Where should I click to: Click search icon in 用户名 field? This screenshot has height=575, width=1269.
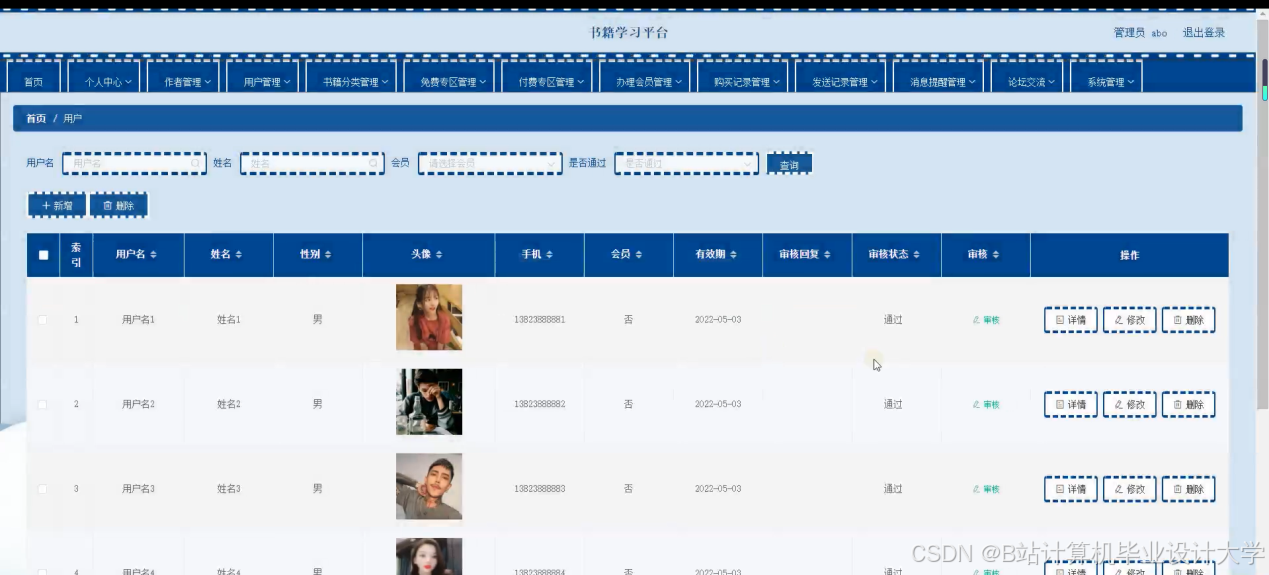(196, 163)
